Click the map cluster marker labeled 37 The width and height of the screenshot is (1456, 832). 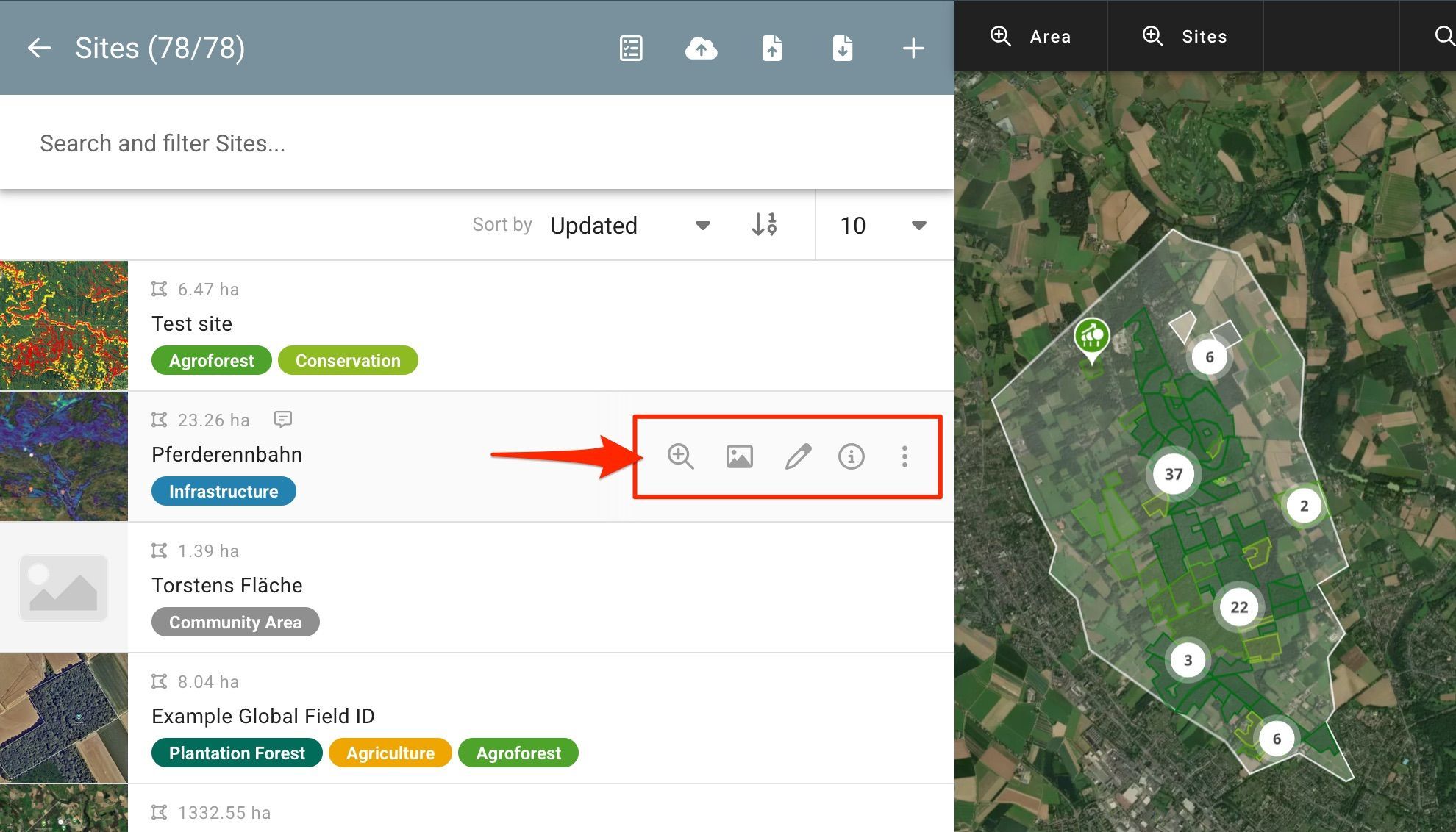click(x=1174, y=474)
